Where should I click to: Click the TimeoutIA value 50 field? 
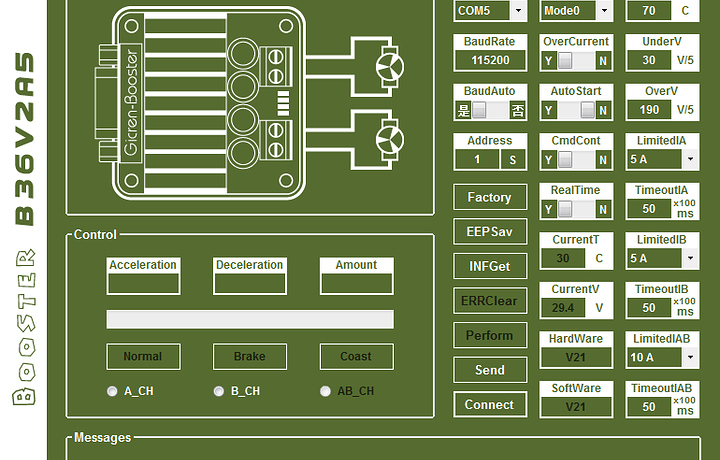(x=649, y=209)
